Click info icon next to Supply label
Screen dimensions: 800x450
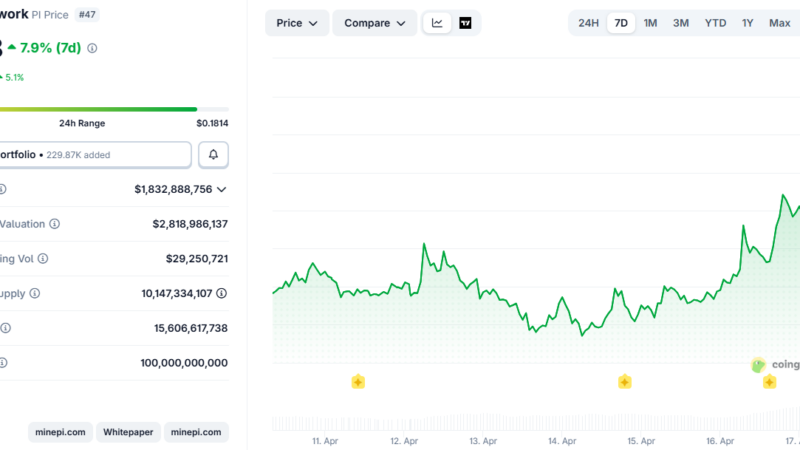35,293
